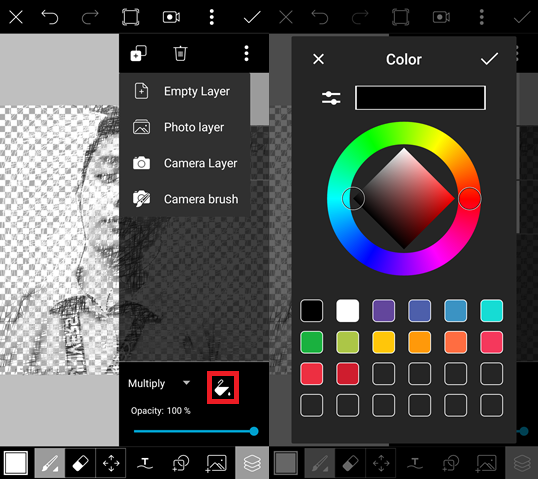This screenshot has height=479, width=538.
Task: Tap the paint bucket fill icon
Action: coord(223,388)
